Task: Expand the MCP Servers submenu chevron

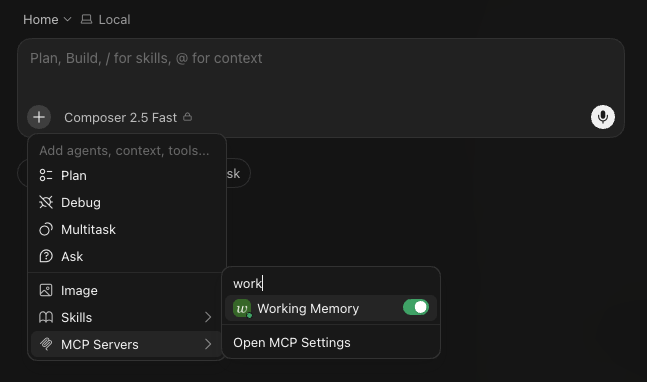Action: pyautogui.click(x=208, y=344)
